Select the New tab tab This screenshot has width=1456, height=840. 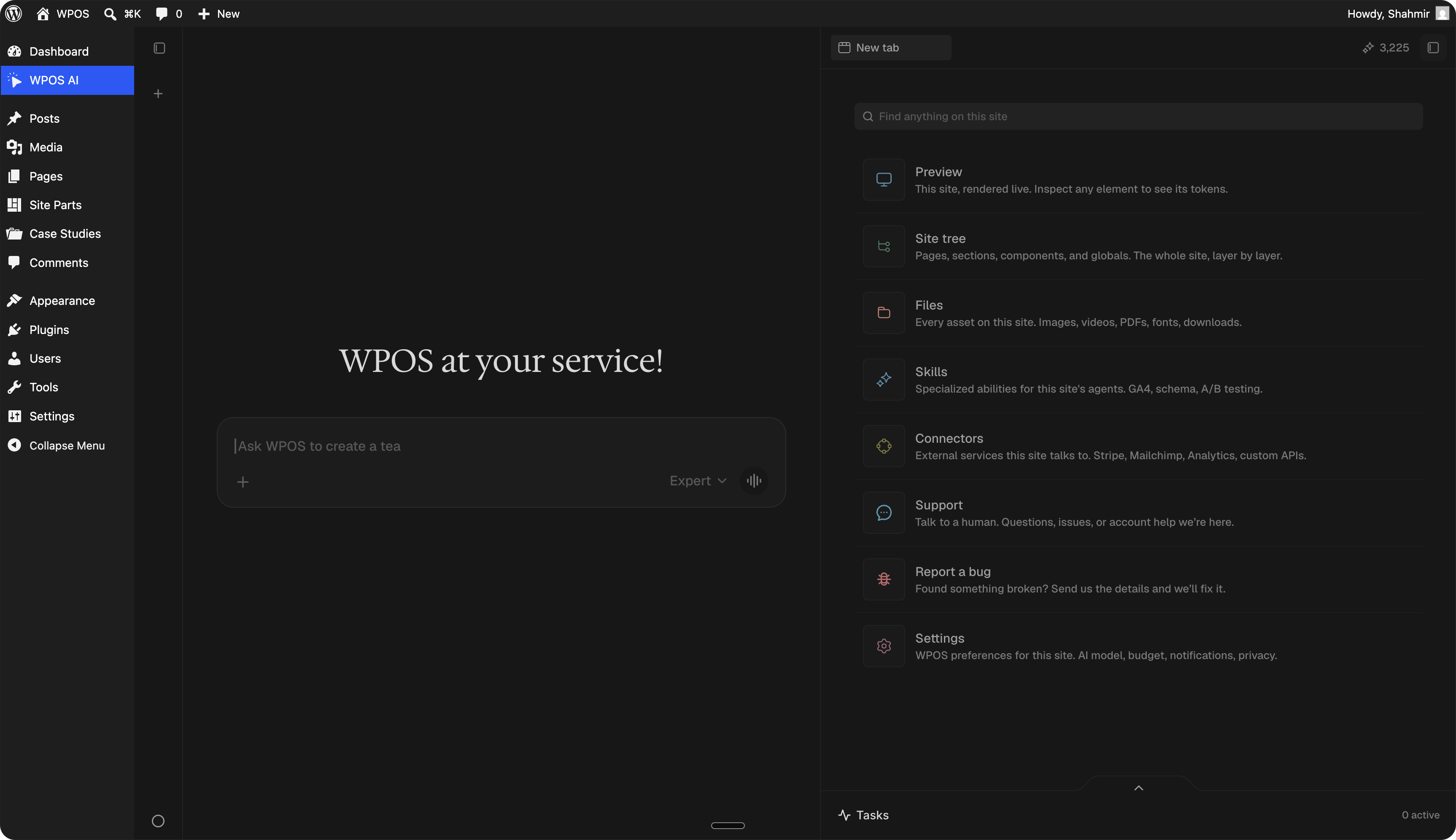891,47
